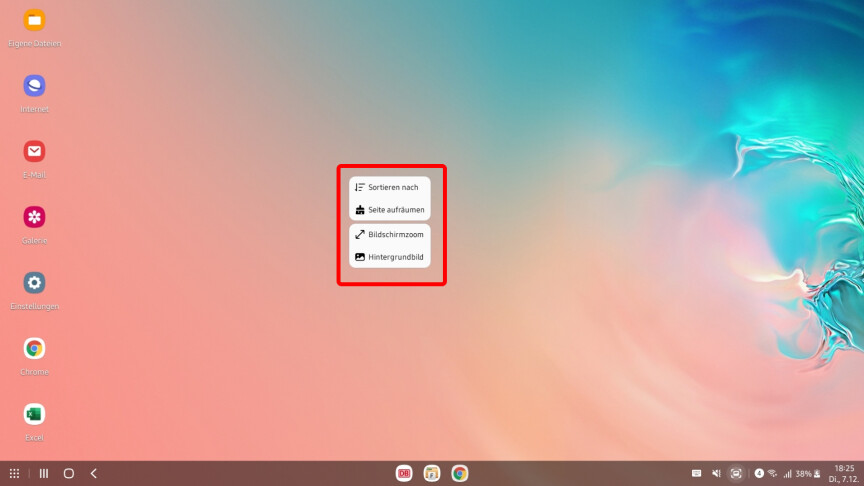
Task: Open the Galerie app icon
Action: pyautogui.click(x=34, y=217)
